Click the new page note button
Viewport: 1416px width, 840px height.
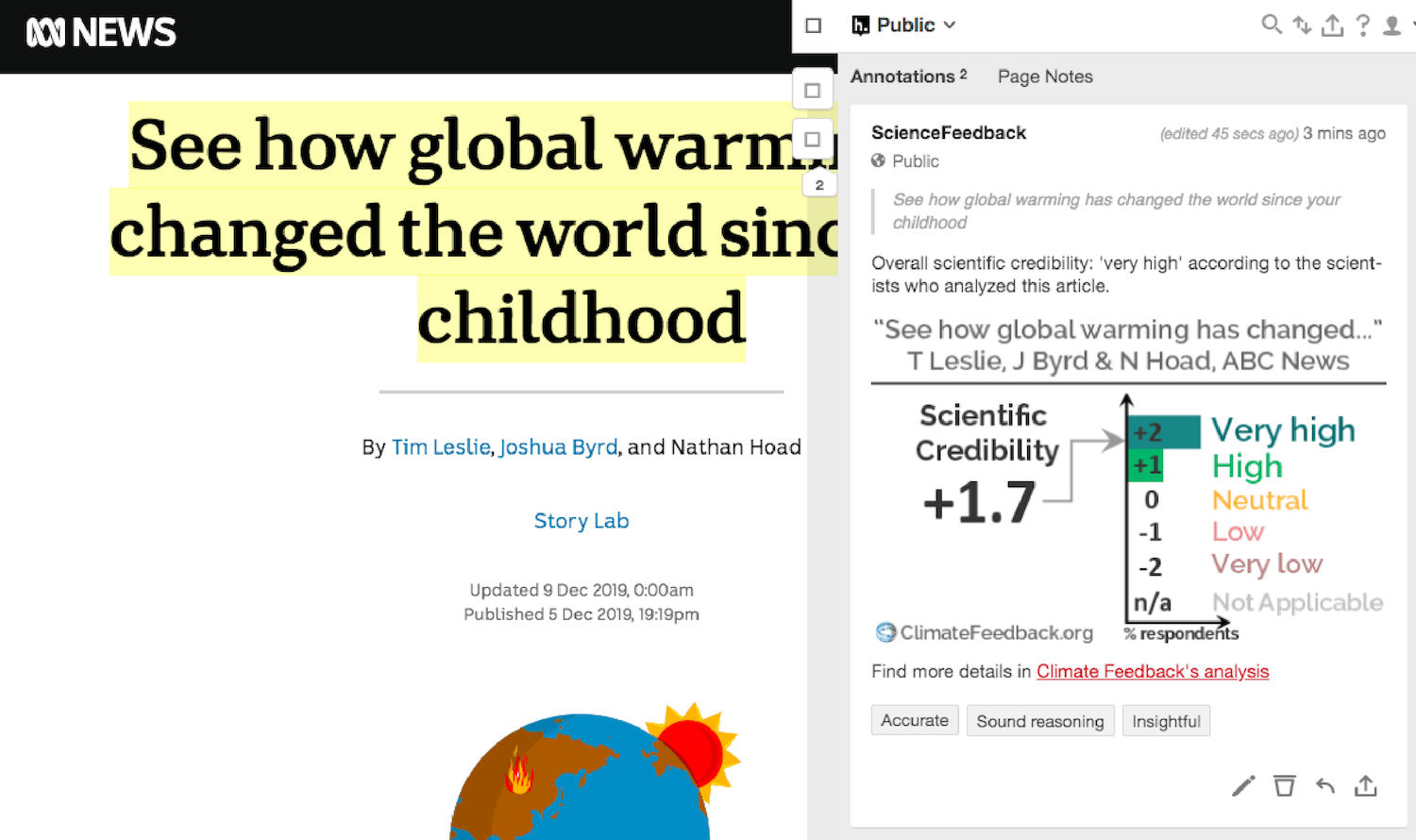tap(812, 140)
